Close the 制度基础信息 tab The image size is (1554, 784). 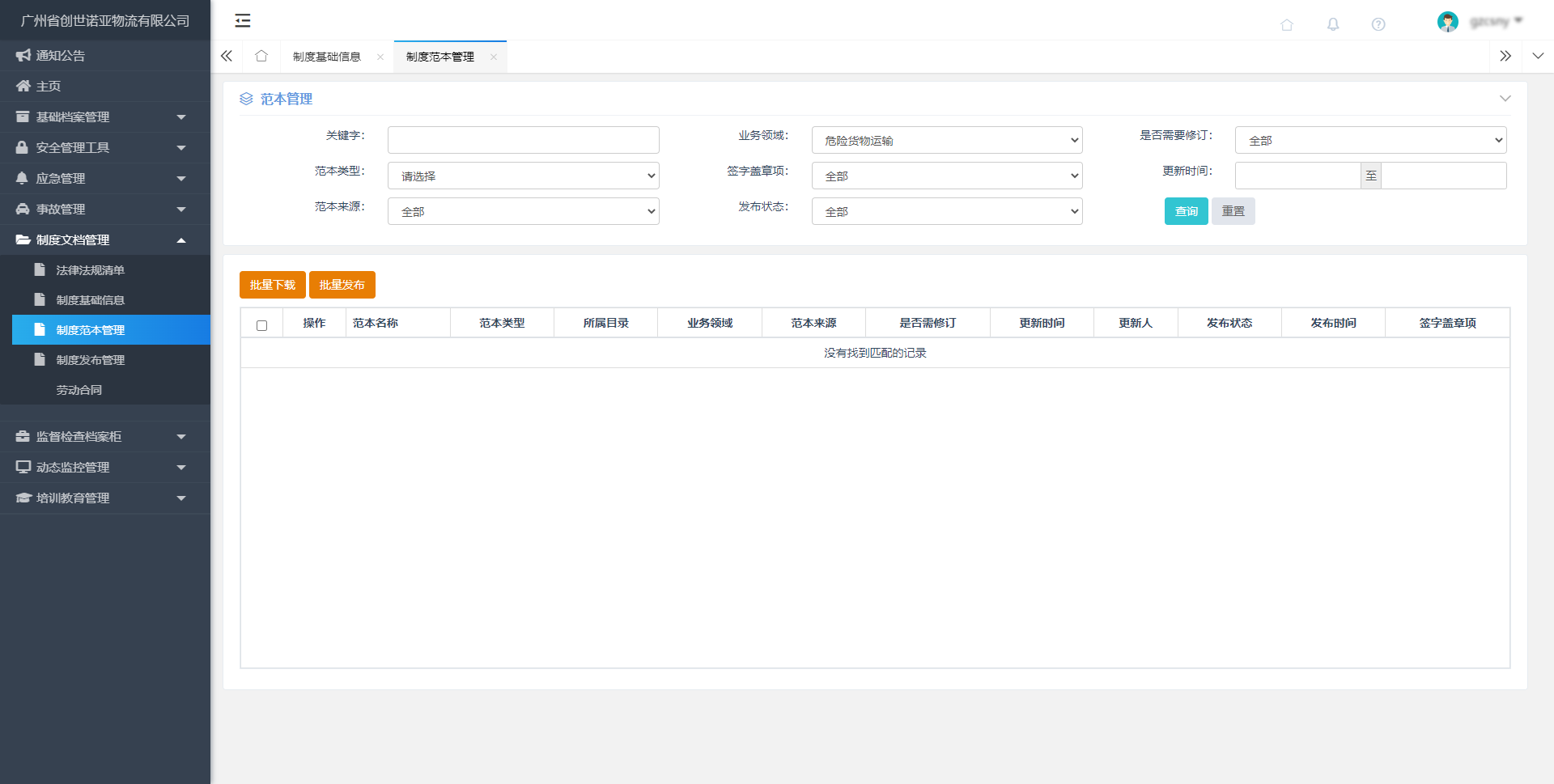click(x=380, y=57)
